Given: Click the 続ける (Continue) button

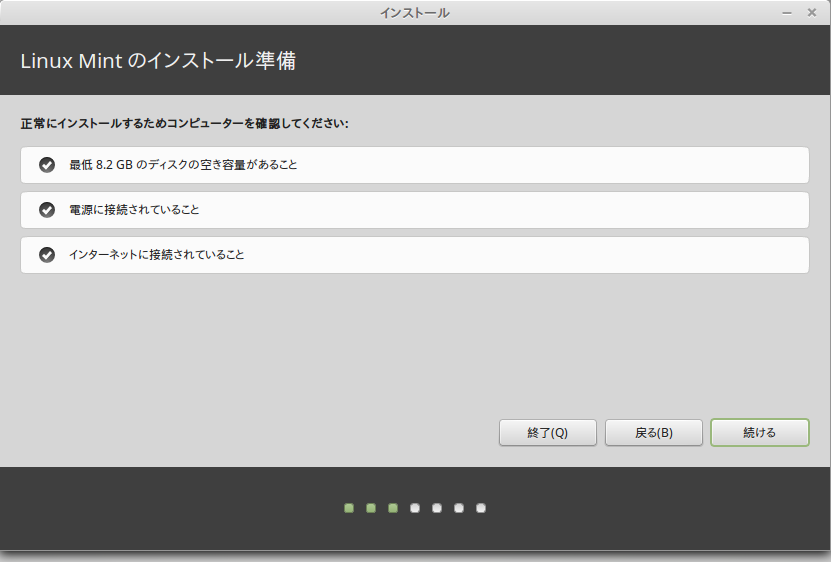Looking at the screenshot, I should tap(759, 433).
